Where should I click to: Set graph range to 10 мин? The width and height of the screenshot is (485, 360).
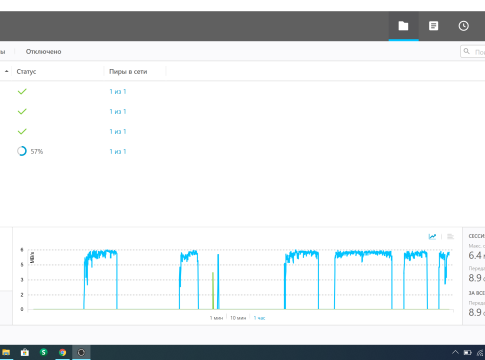(238, 318)
